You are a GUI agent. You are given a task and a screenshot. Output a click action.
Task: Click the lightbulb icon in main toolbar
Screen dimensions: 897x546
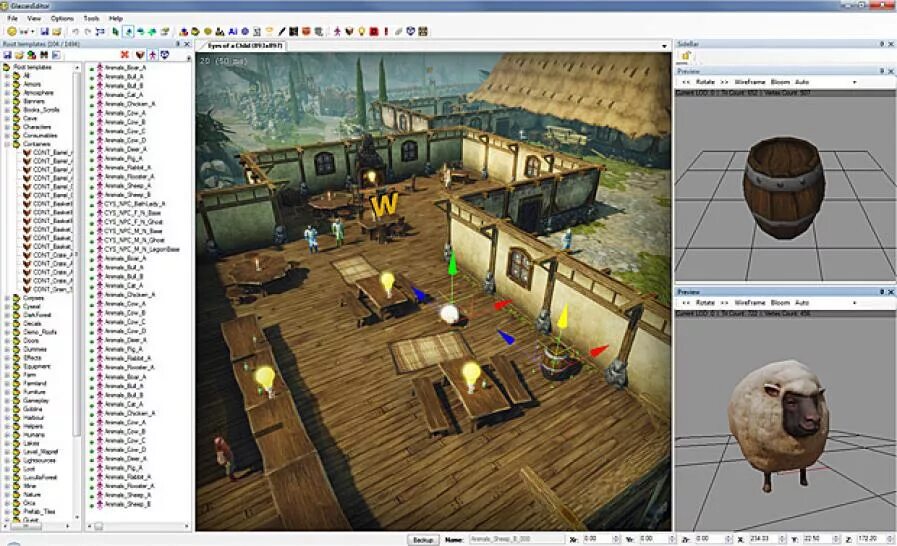pos(362,31)
